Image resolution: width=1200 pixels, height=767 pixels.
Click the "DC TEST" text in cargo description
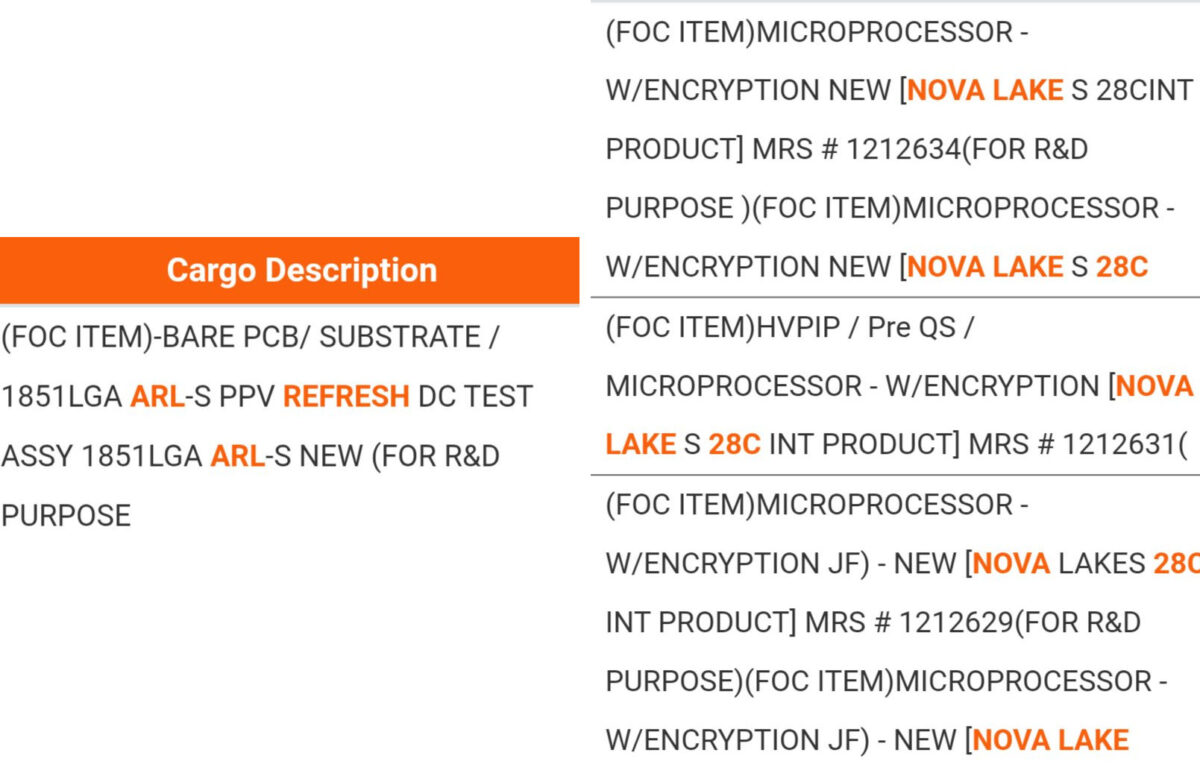click(x=475, y=397)
